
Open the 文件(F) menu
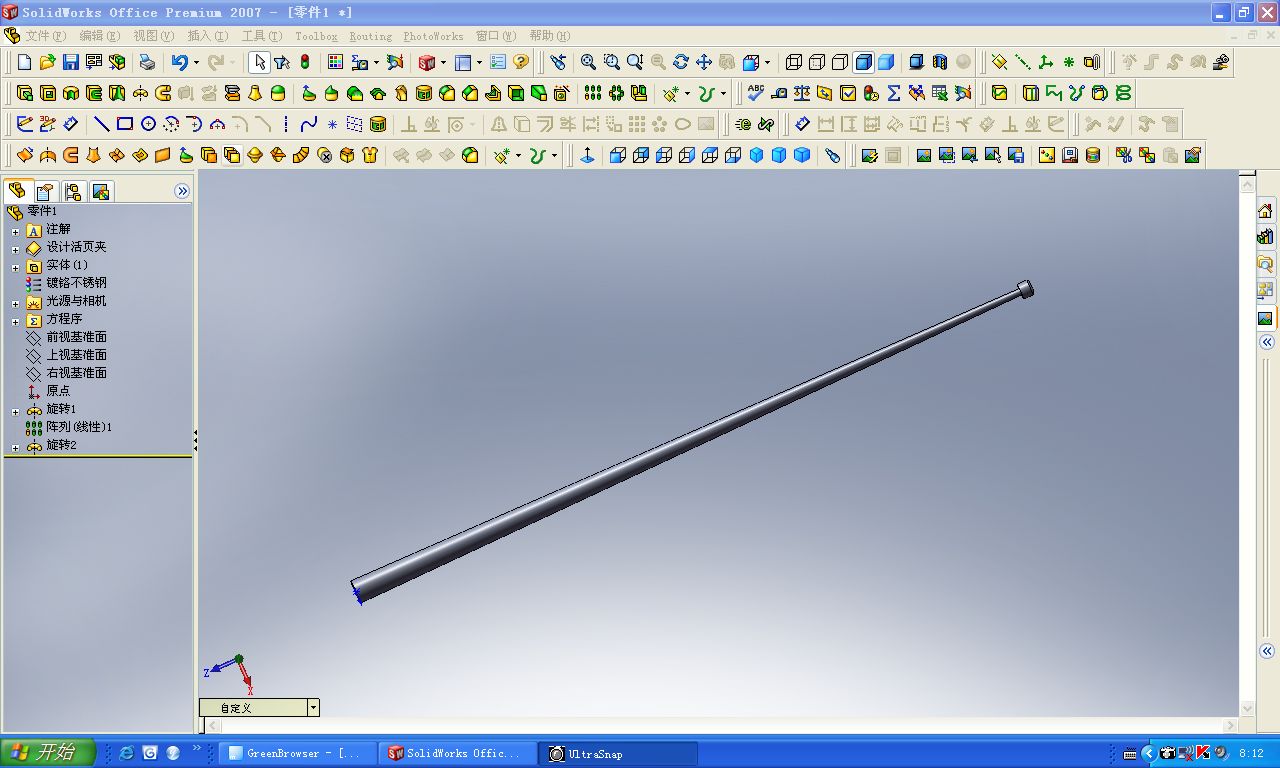click(45, 36)
